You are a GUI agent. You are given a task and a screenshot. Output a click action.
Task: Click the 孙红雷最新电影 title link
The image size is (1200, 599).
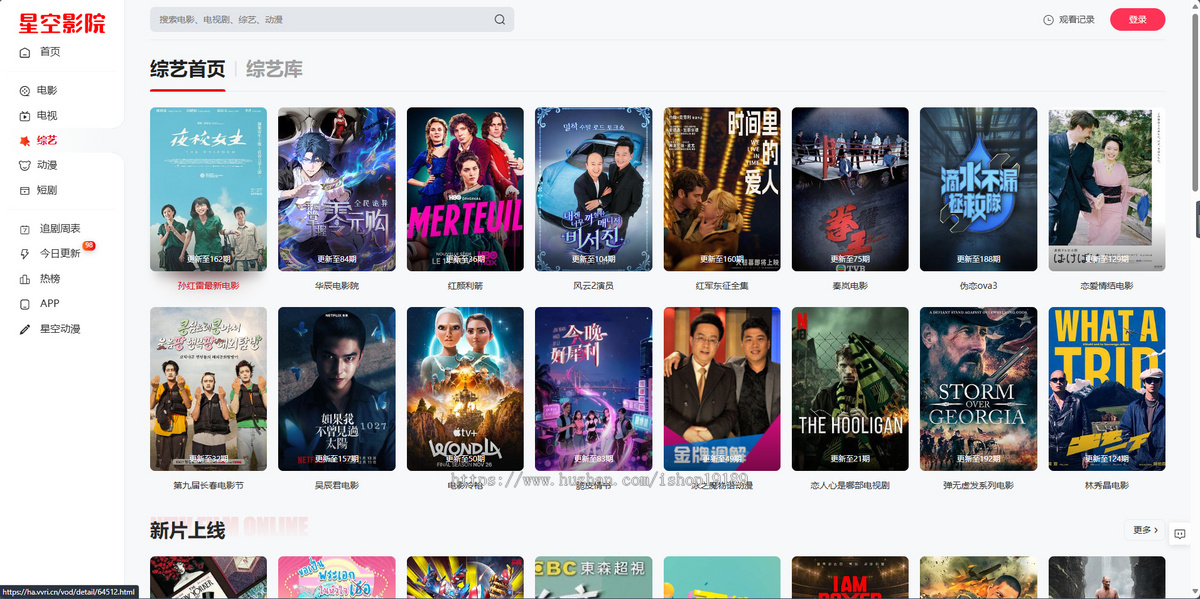(208, 285)
